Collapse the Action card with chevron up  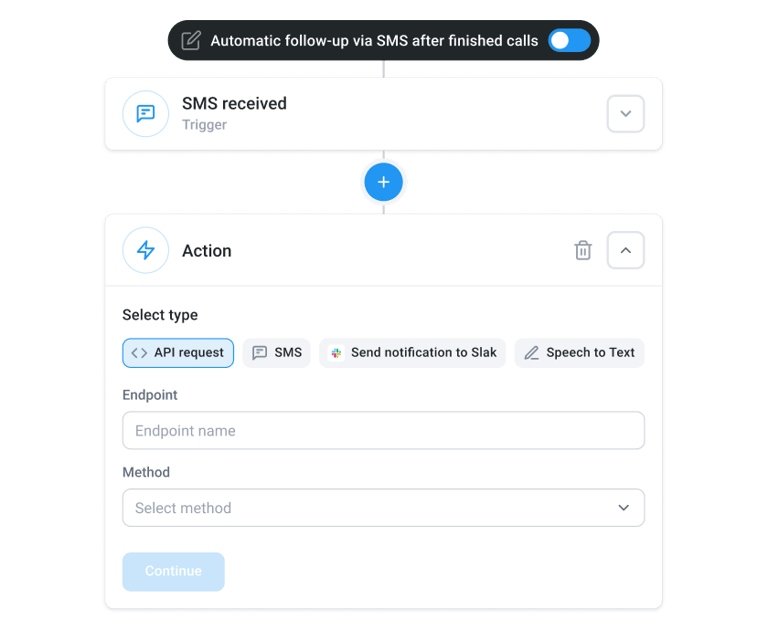click(625, 250)
